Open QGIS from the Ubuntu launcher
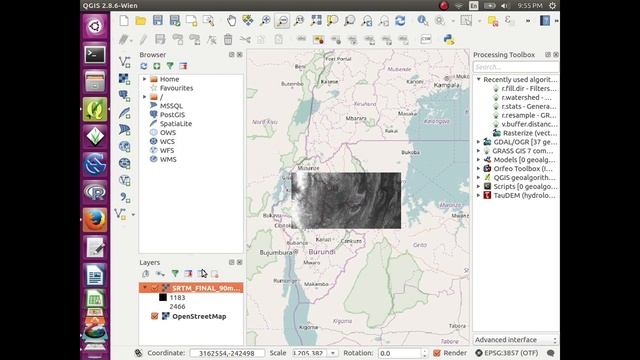The width and height of the screenshot is (640, 360). (95, 109)
